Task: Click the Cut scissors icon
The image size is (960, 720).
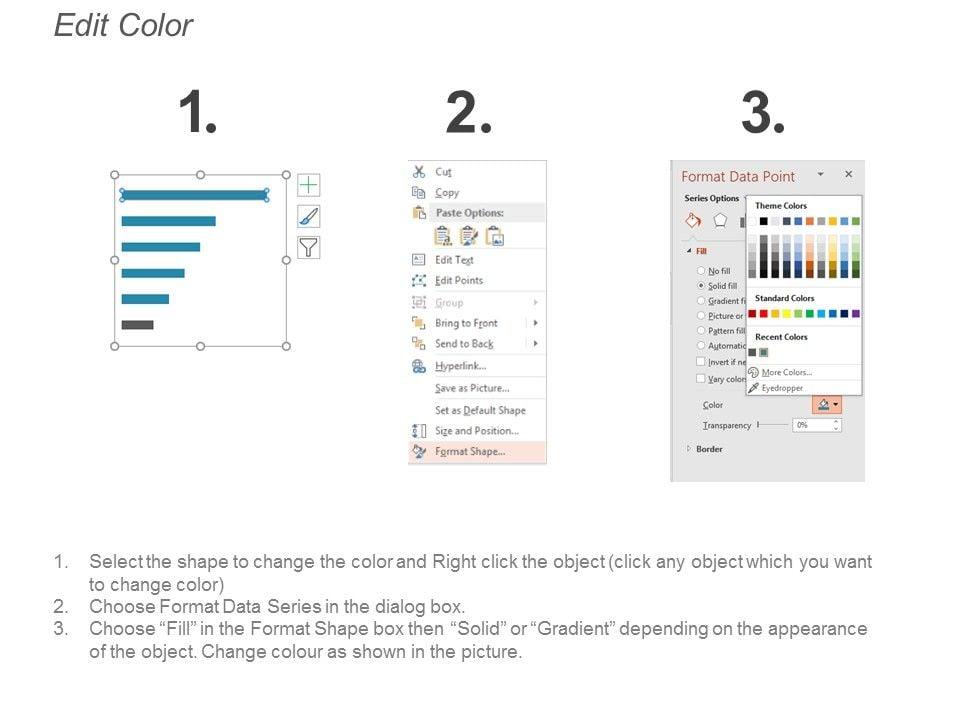Action: tap(419, 172)
